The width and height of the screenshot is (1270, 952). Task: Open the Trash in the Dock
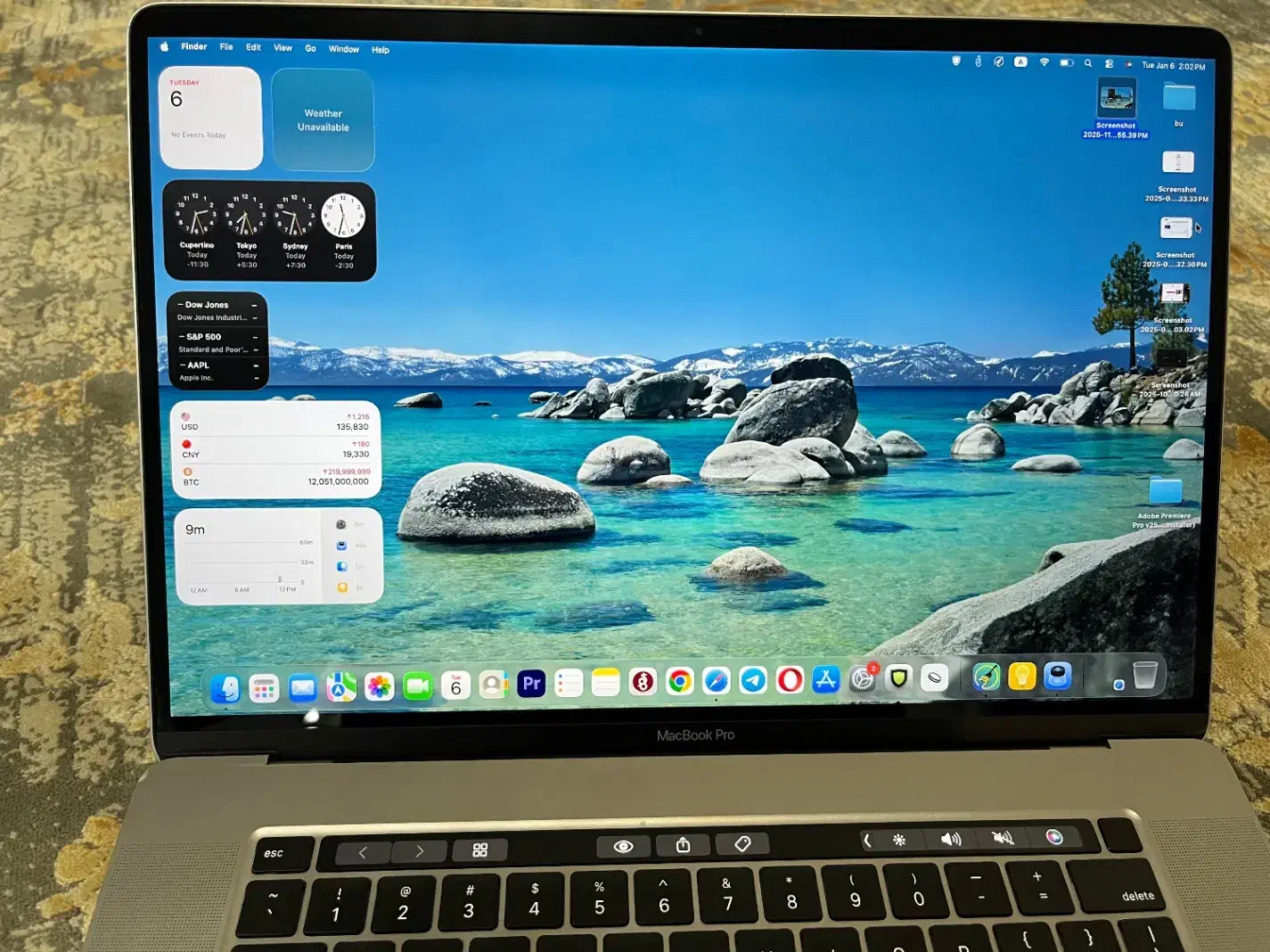(1145, 675)
